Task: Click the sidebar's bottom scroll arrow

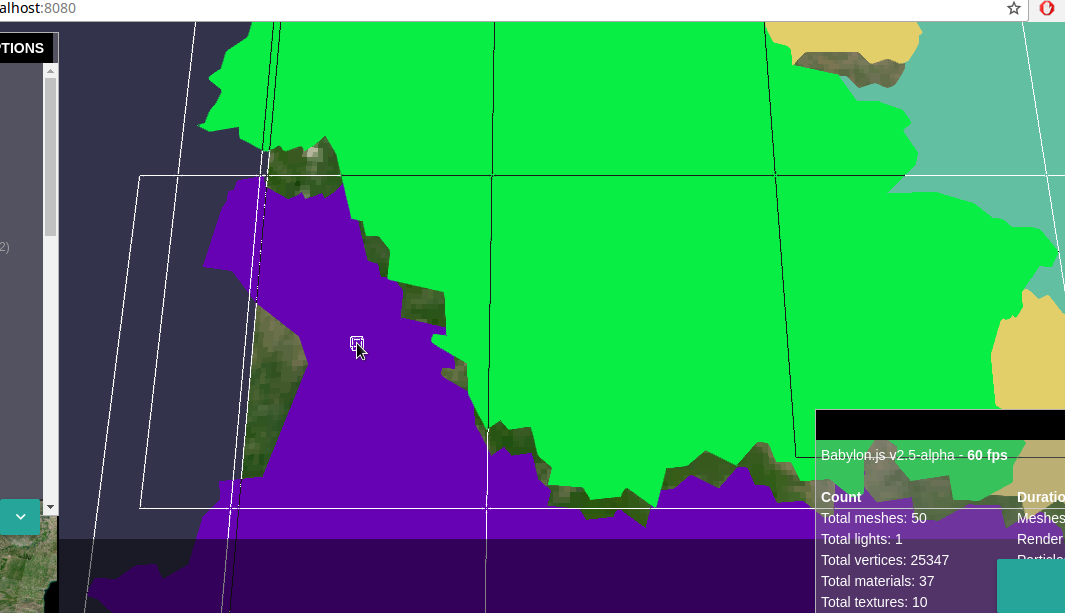Action: click(x=51, y=508)
